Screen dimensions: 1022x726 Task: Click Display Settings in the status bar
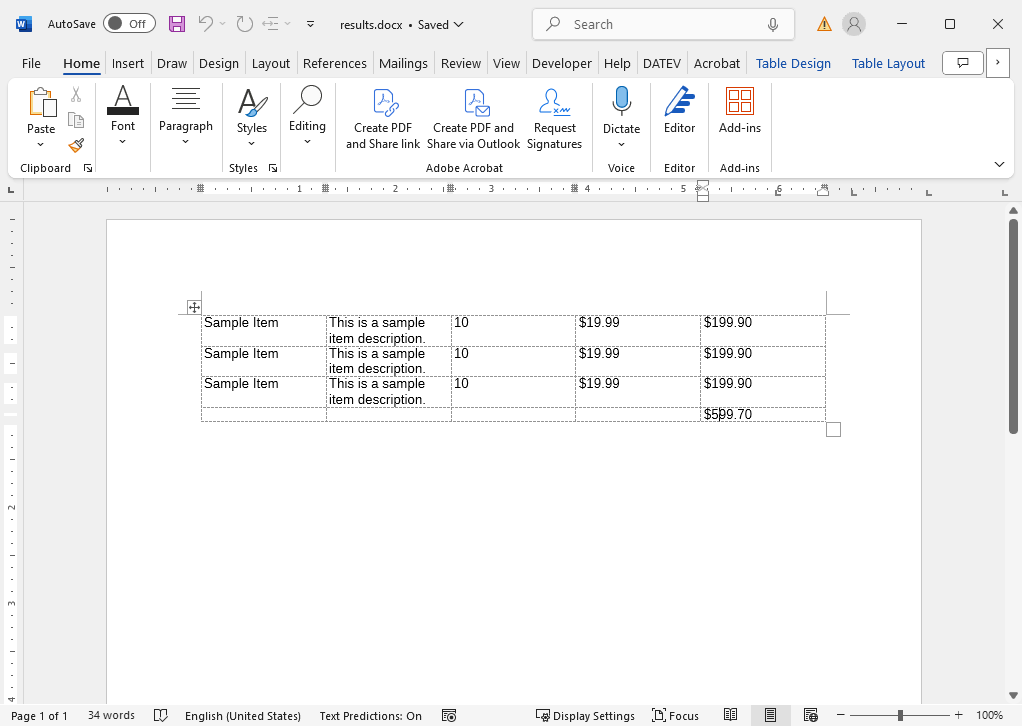coord(585,716)
